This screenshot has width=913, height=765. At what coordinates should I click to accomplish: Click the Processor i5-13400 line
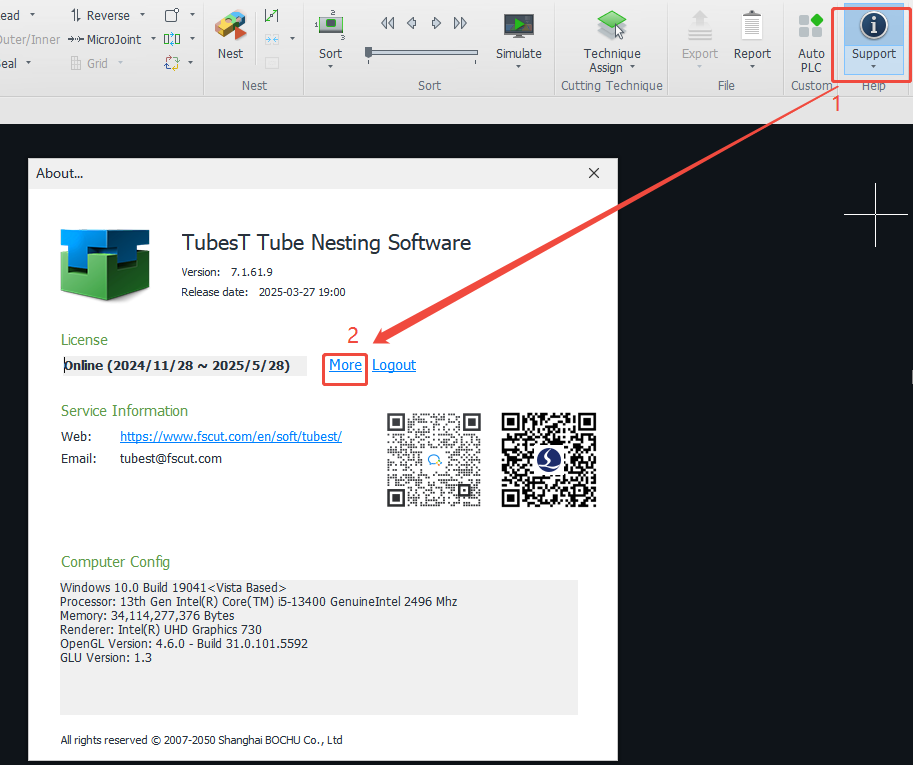tap(259, 601)
